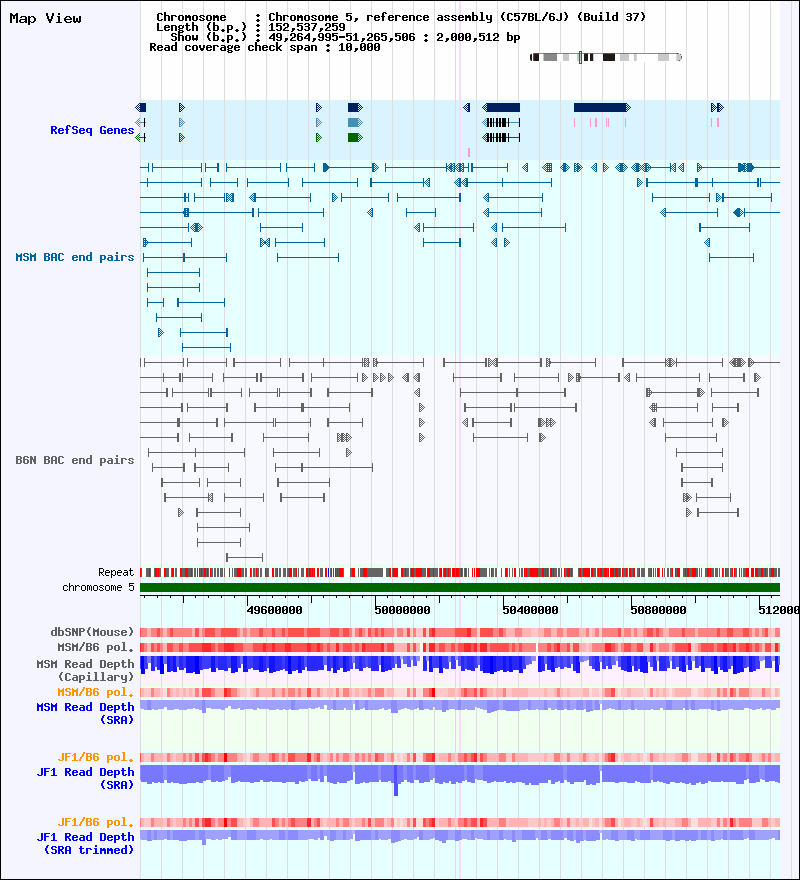The height and width of the screenshot is (880, 800).
Task: Click the rightmost RefSeq gene arrows
Action: coord(717,107)
